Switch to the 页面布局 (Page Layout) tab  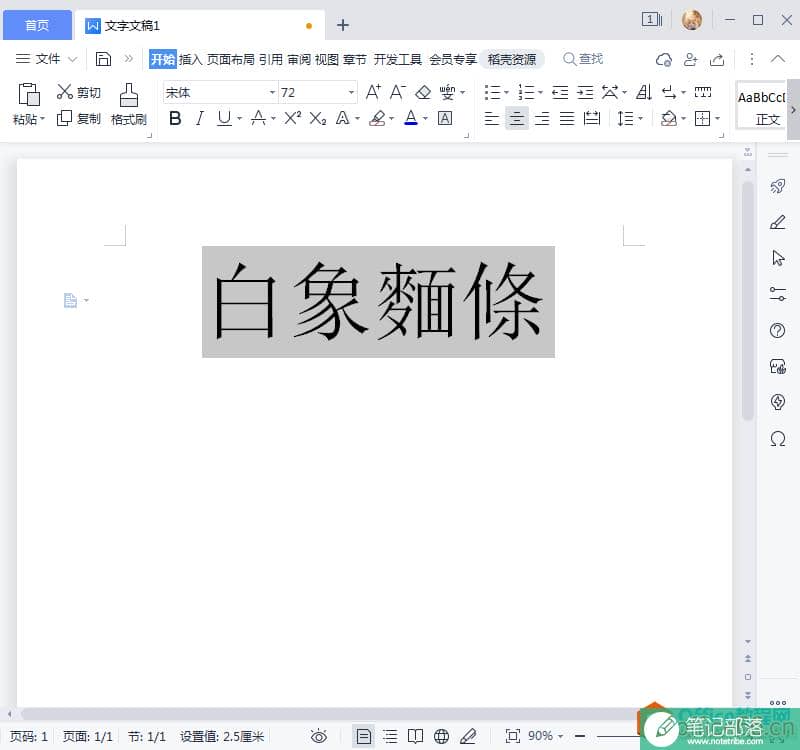[231, 60]
